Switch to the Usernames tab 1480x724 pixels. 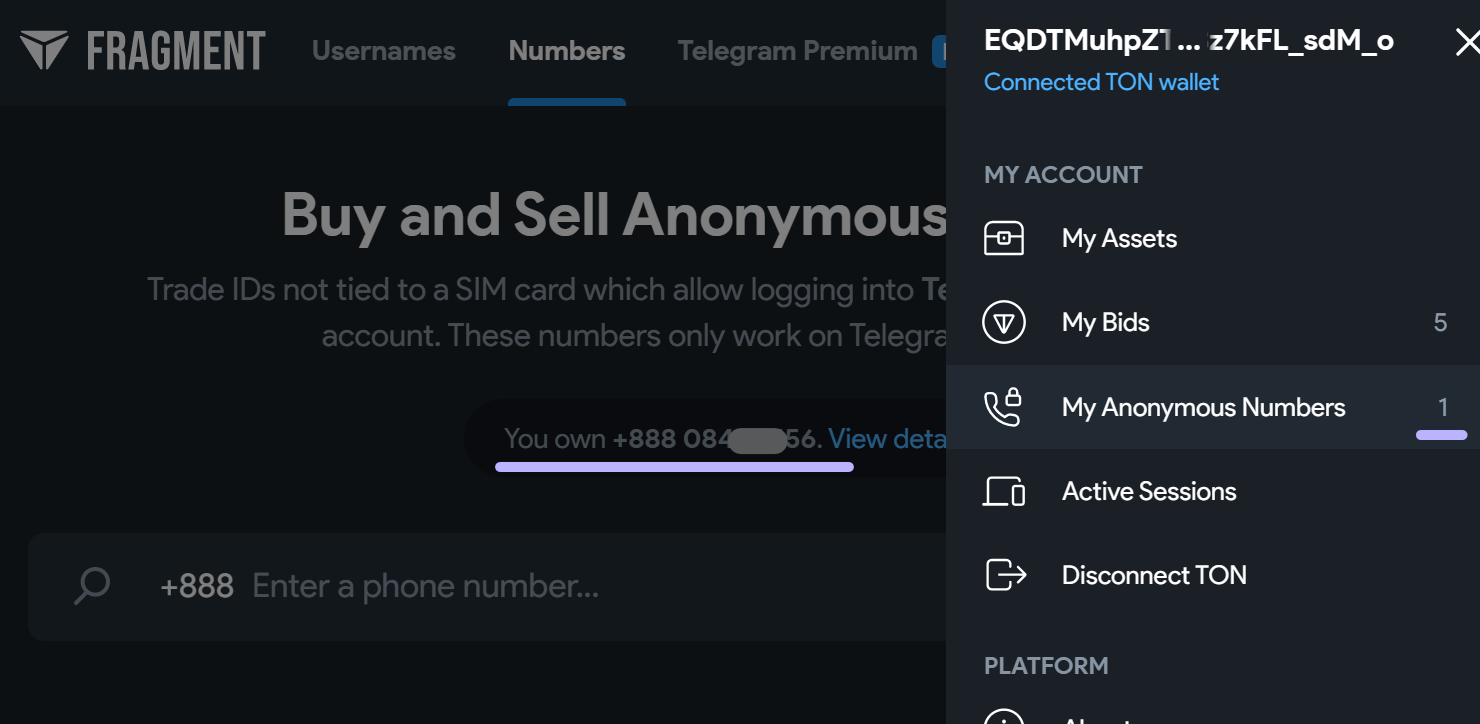[x=383, y=50]
